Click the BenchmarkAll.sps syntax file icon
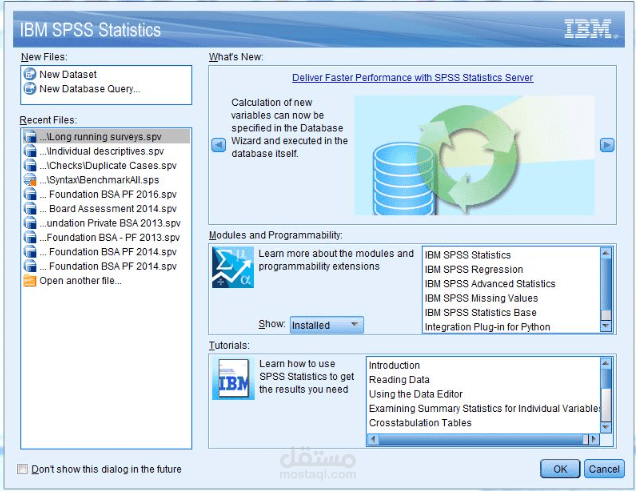Viewport: 636px width, 491px height. [30, 180]
